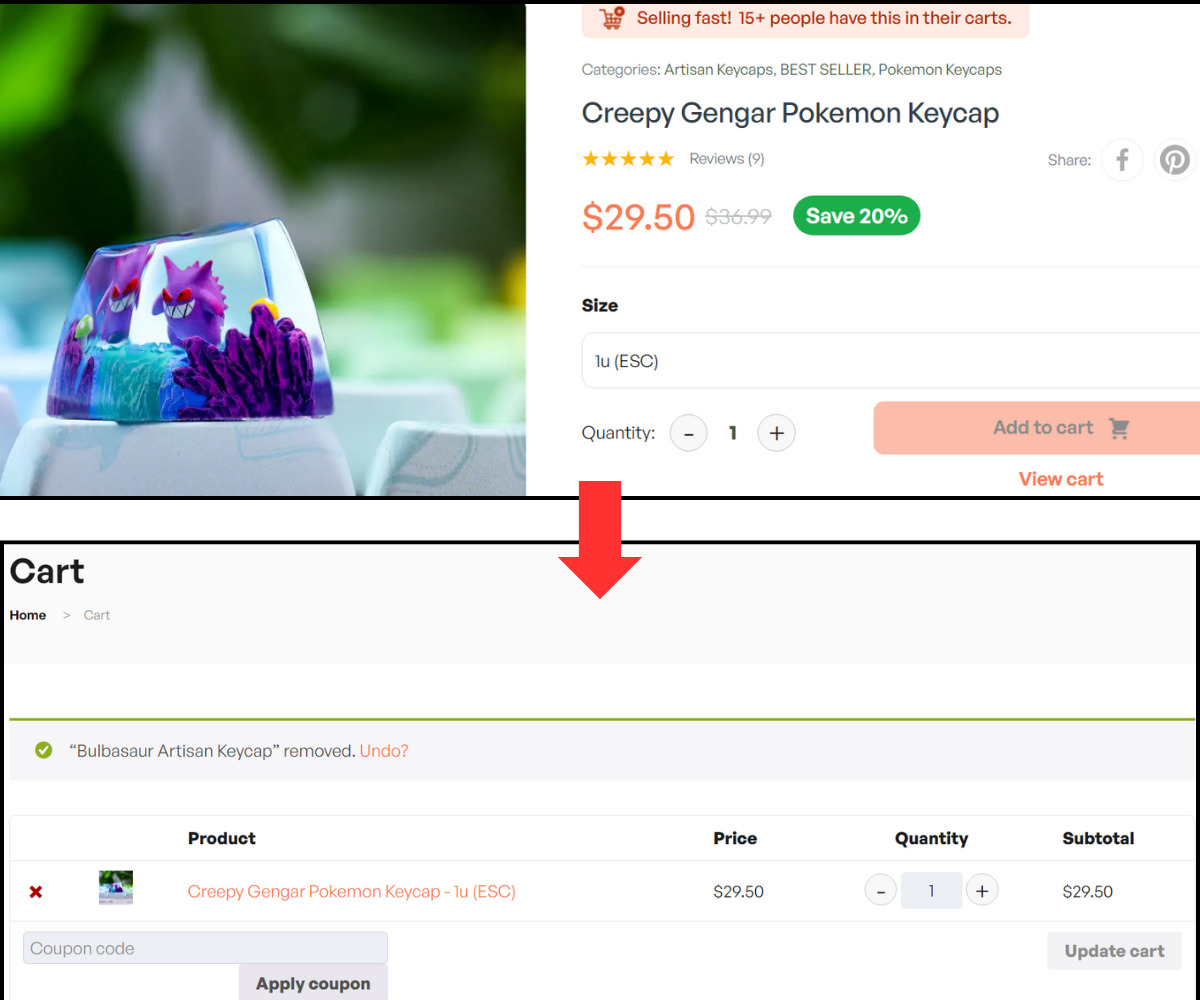Click the cart quantity field showing 1
This screenshot has height=1000, width=1200.
[931, 890]
